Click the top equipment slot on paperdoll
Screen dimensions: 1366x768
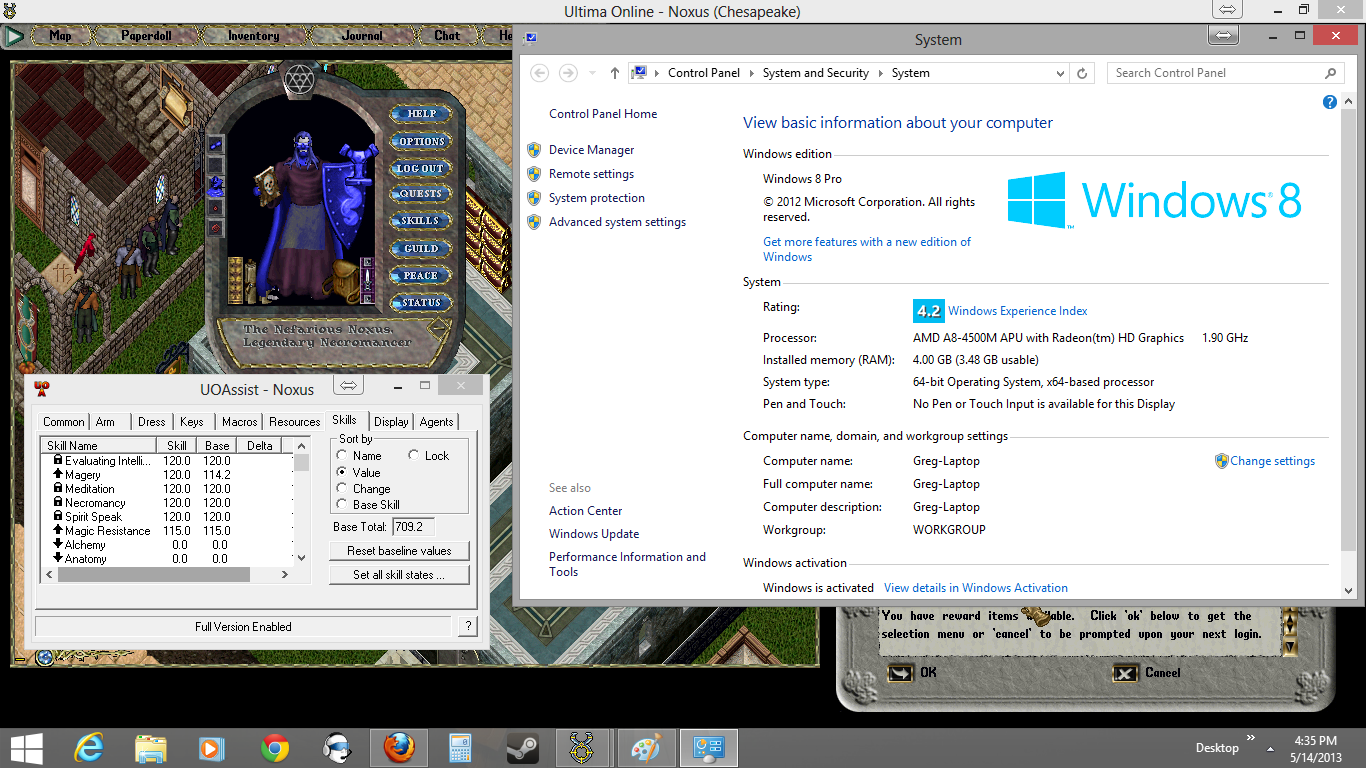click(216, 144)
